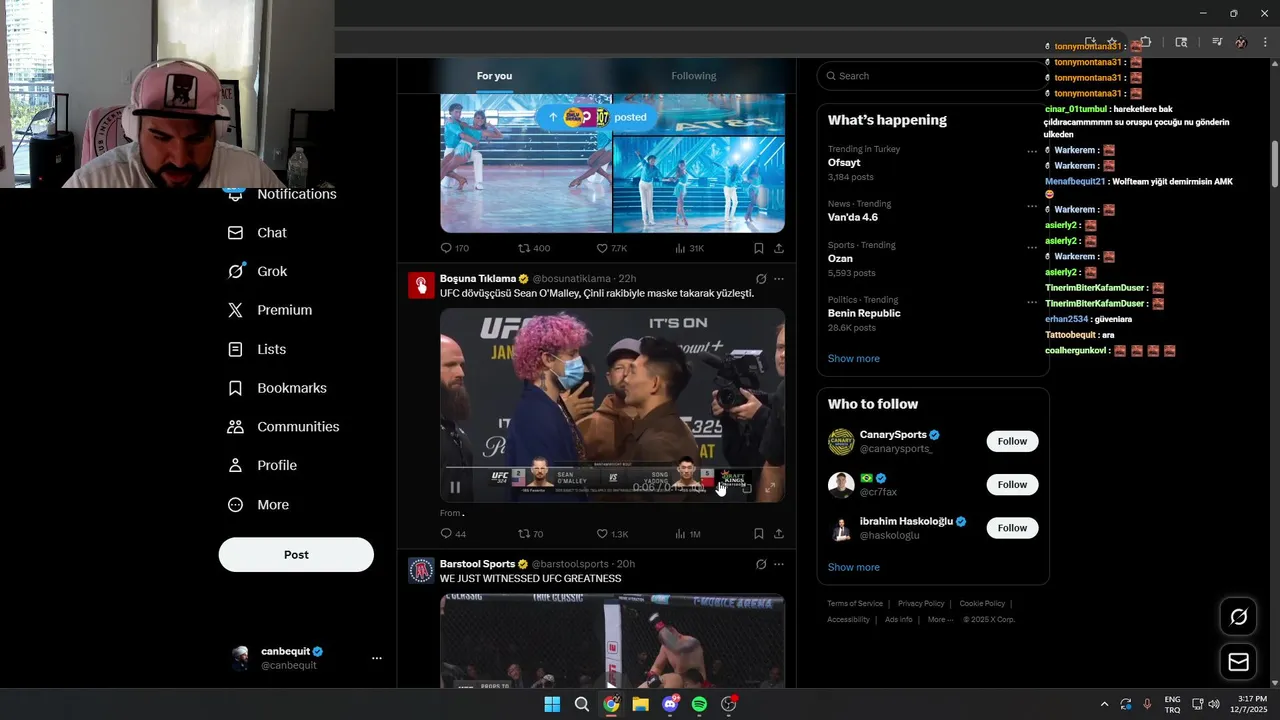The width and height of the screenshot is (1280, 720).
Task: Follow the cr7fax account
Action: (1012, 485)
